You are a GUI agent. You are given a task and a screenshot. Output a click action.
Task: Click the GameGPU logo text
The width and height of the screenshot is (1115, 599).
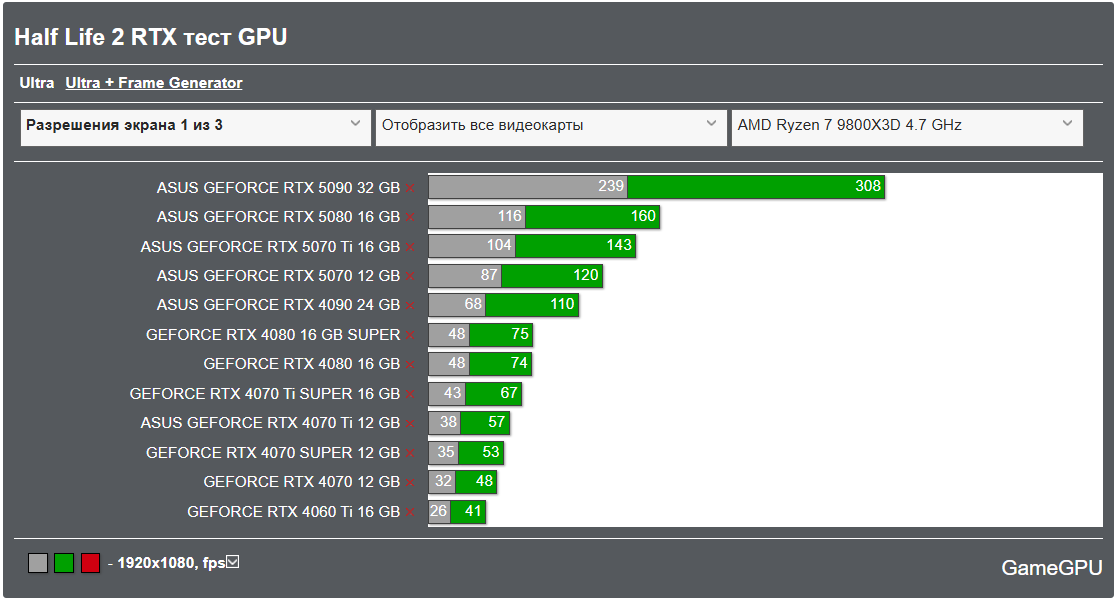[1051, 568]
